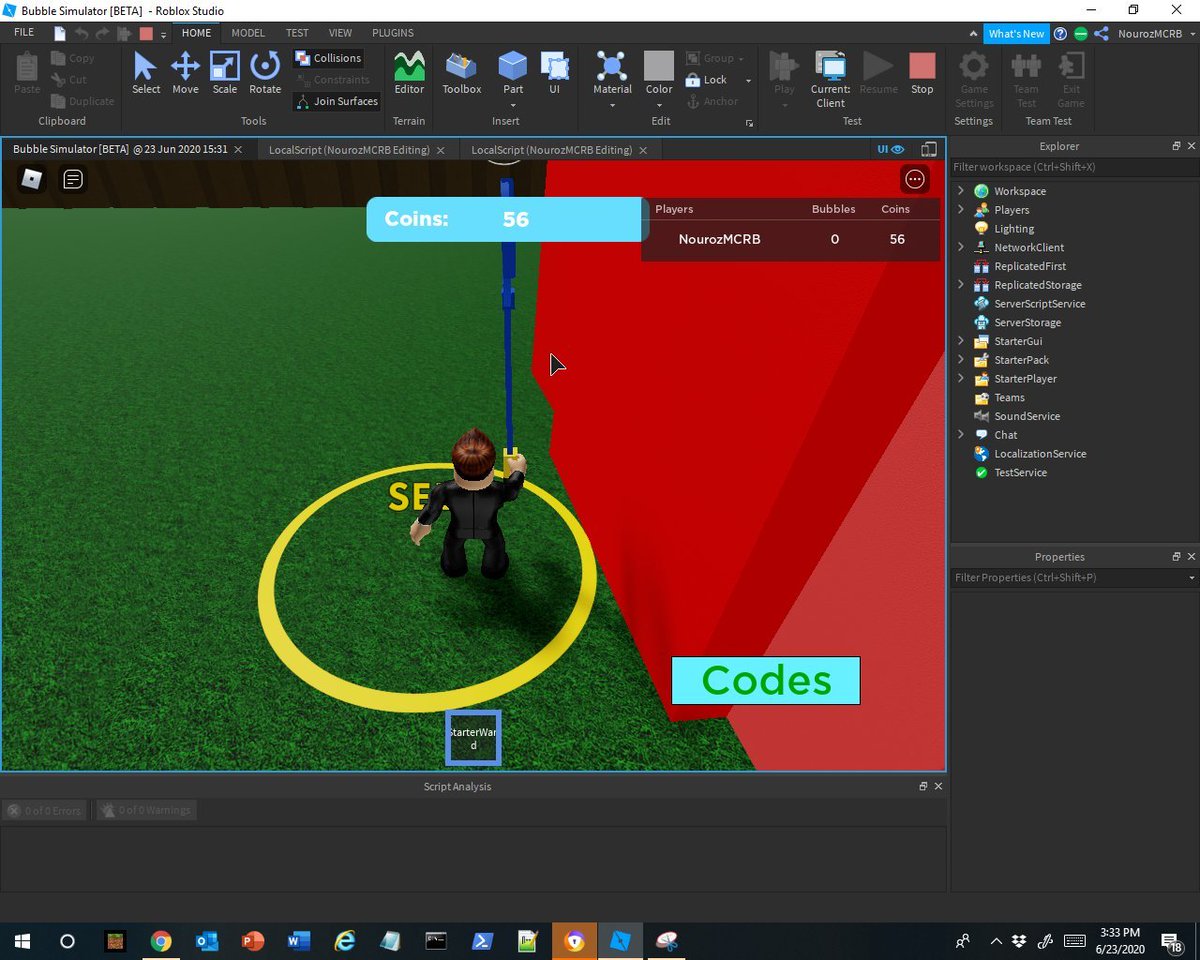Undock the Explorer panel
The image size is (1200, 960).
[1176, 146]
